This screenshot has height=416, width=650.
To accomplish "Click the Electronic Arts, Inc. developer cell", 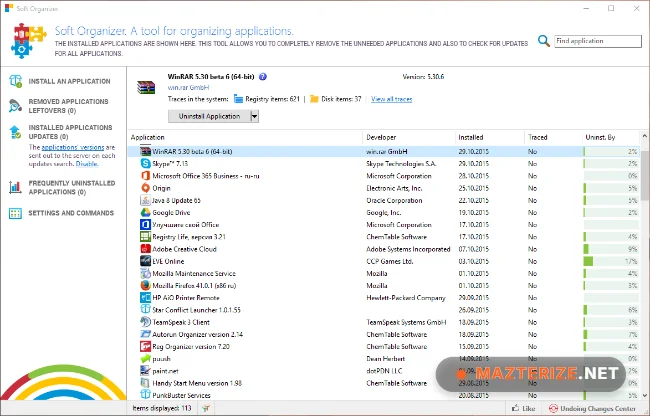I will pos(394,188).
